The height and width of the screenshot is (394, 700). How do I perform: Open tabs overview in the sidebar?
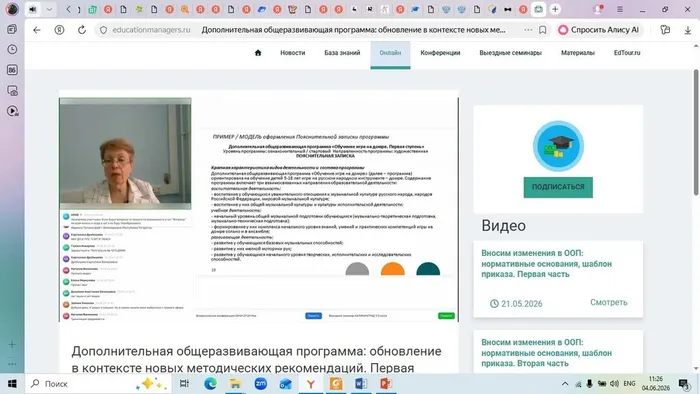coord(12,29)
